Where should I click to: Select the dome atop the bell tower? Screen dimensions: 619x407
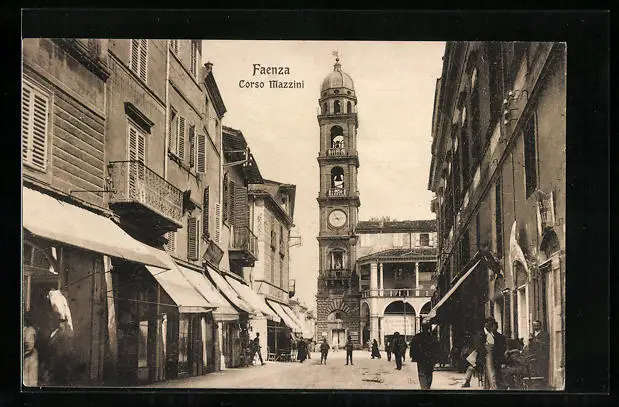coord(337,79)
